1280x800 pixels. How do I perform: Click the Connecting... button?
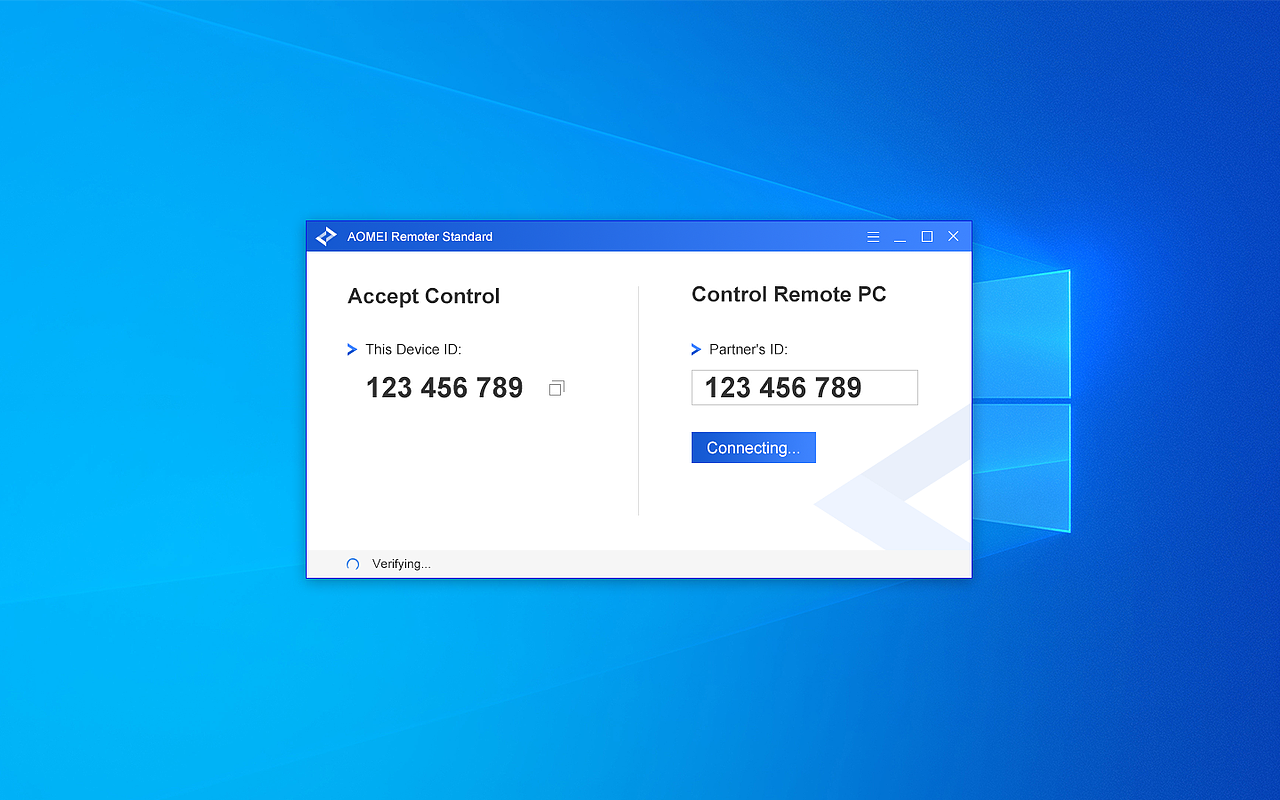[x=753, y=448]
